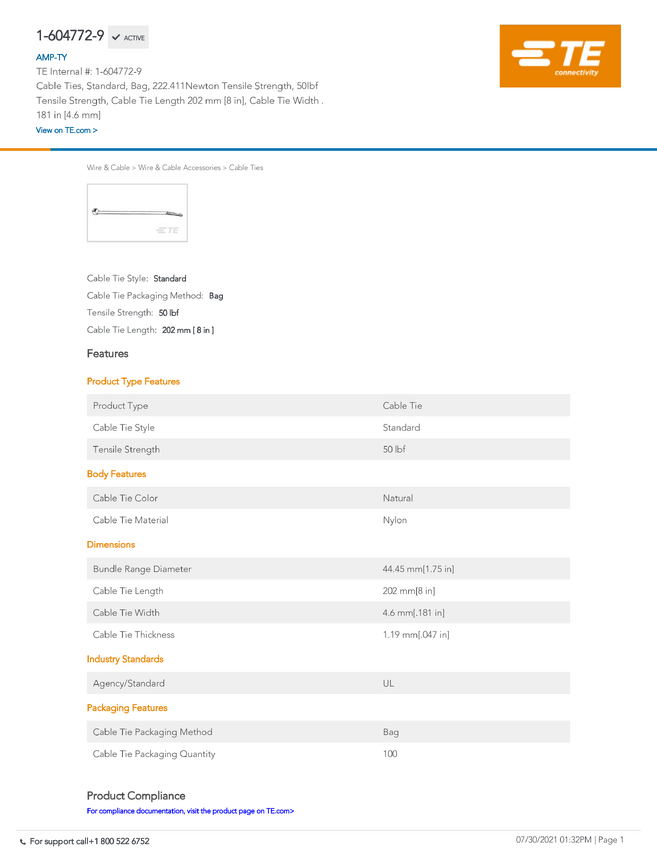Open the AMP-TY brand link
This screenshot has height=850, width=657.
point(51,57)
